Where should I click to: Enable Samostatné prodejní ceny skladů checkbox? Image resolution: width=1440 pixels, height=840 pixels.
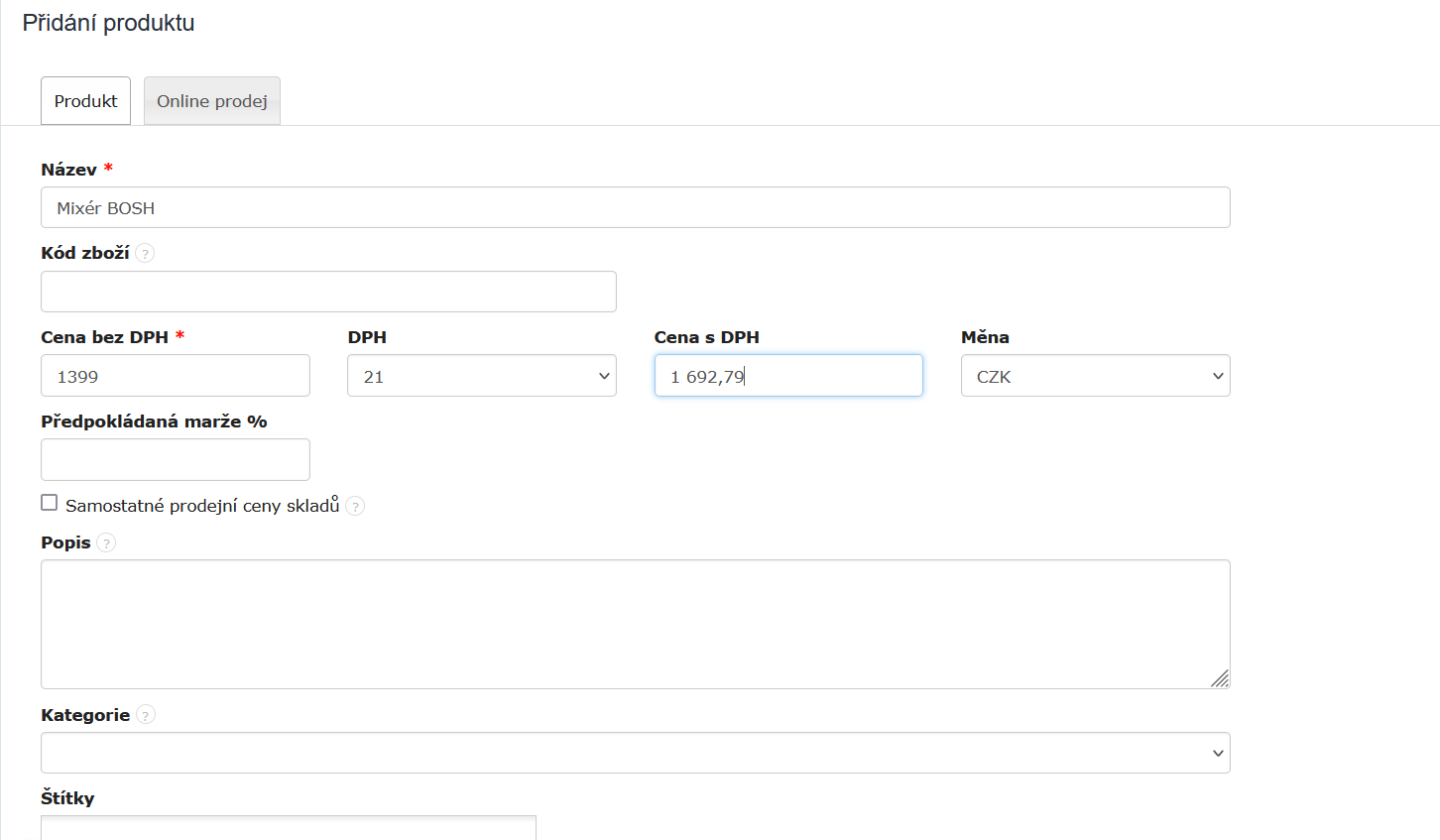point(50,503)
